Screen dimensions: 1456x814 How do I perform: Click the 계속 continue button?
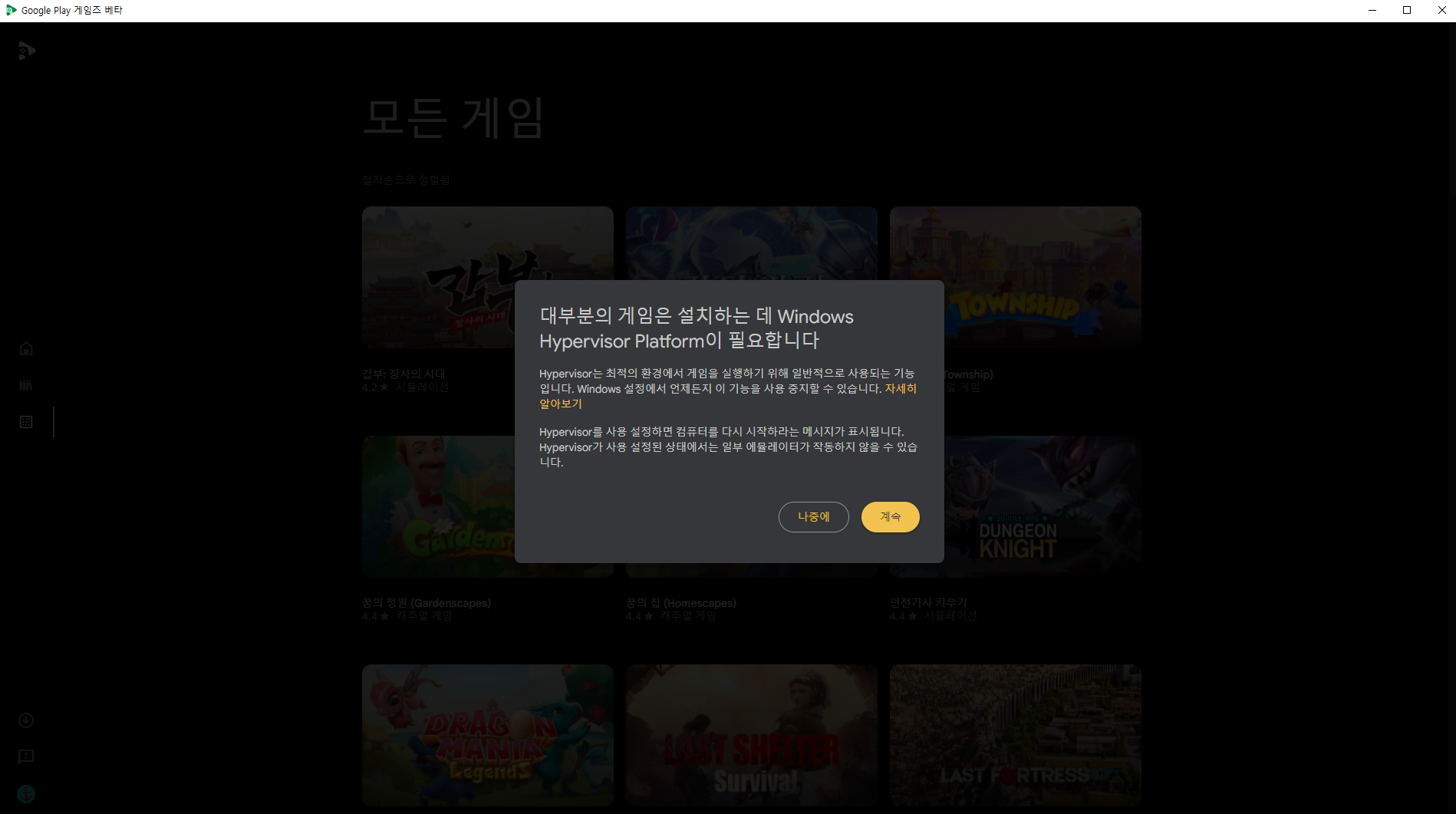(x=890, y=517)
